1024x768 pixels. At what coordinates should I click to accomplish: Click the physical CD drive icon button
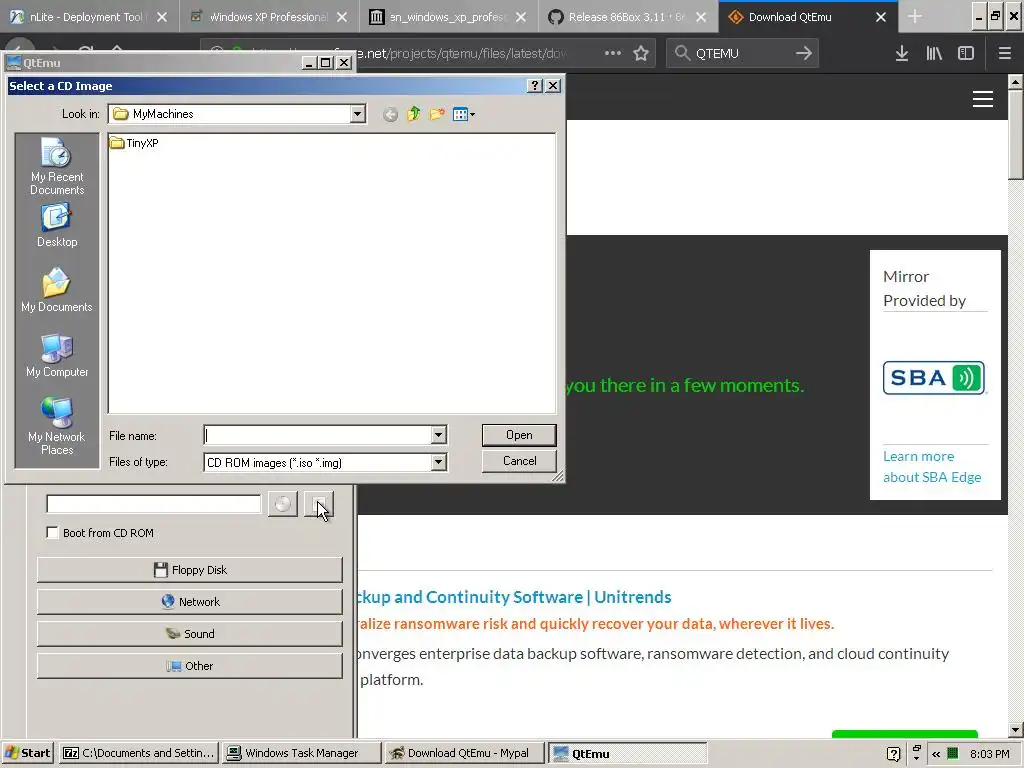(282, 504)
